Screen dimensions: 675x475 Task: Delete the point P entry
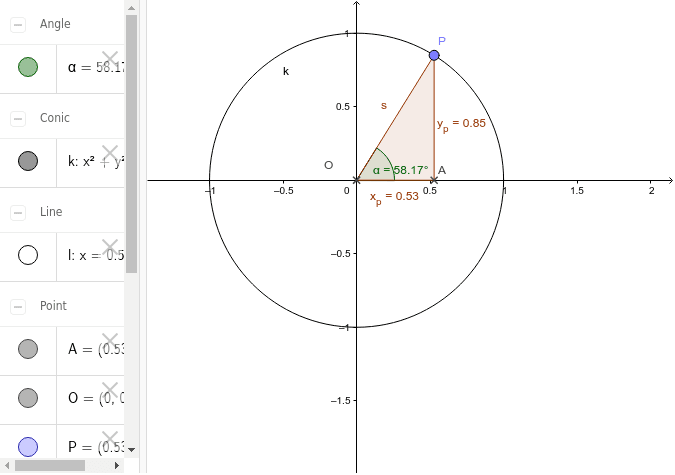pos(110,438)
